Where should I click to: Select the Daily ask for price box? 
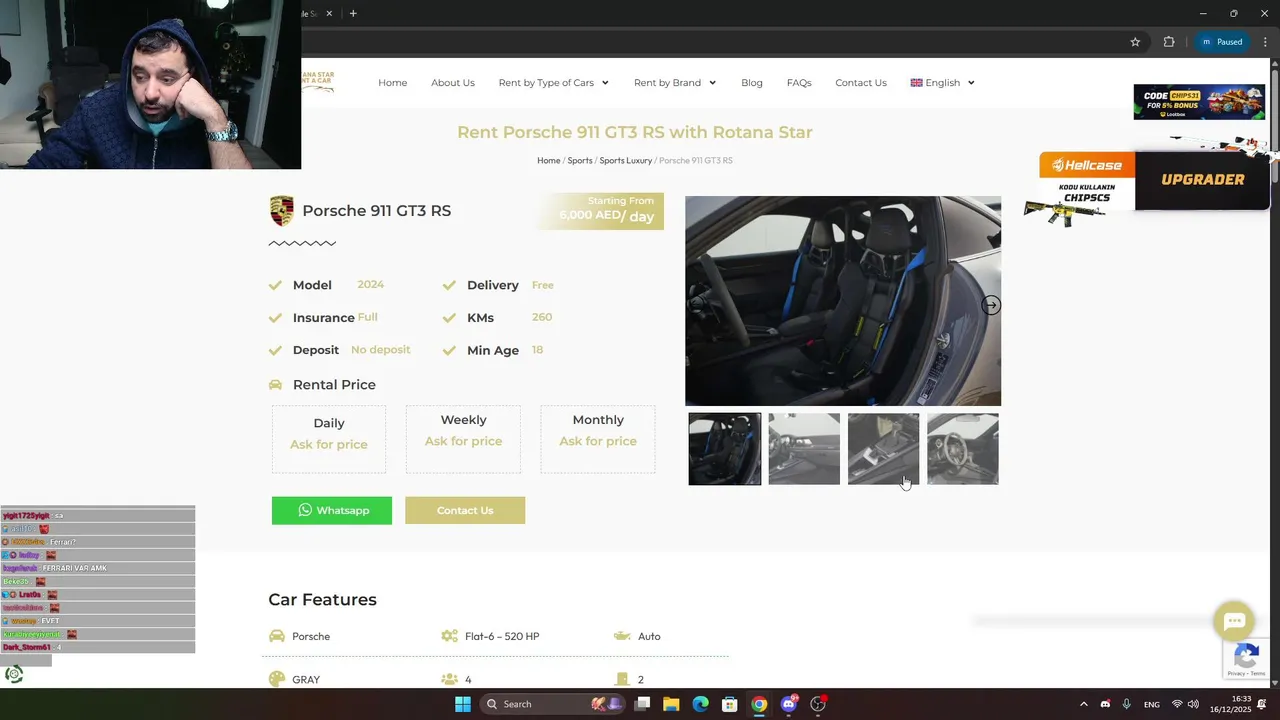pos(329,439)
